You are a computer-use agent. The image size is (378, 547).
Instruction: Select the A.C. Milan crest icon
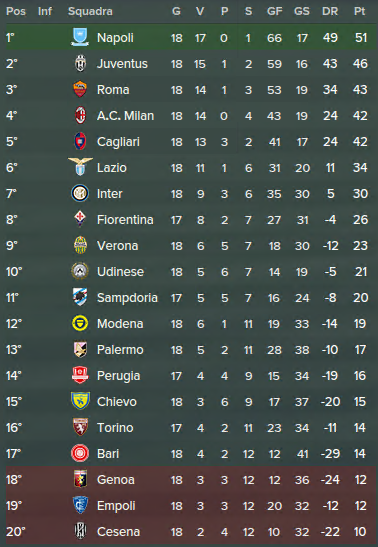pos(80,115)
